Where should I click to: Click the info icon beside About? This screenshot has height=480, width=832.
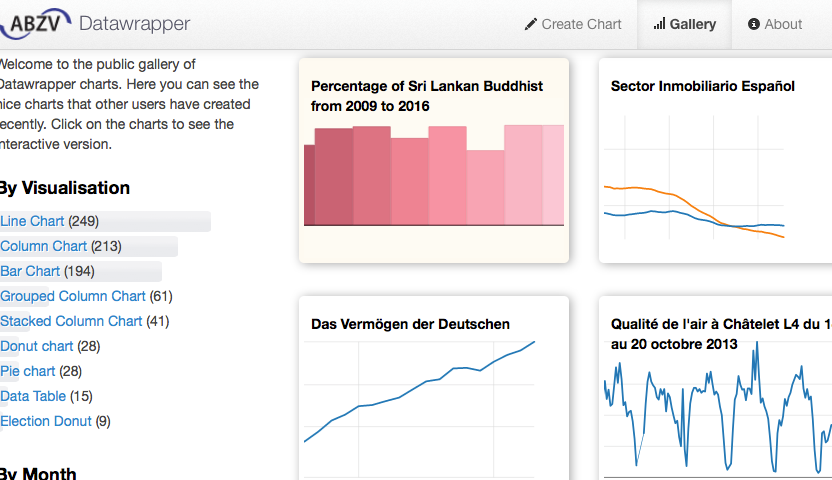click(754, 24)
